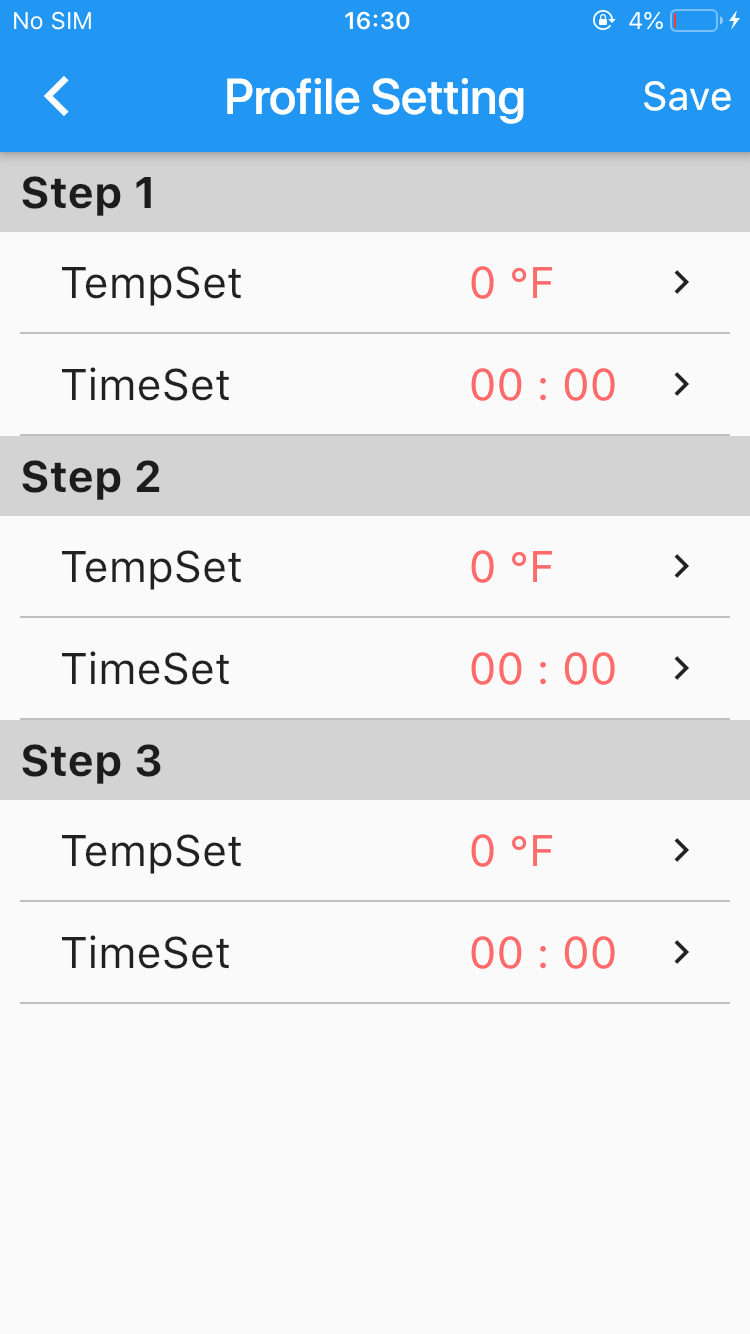
Task: Save the profile settings
Action: pos(687,97)
